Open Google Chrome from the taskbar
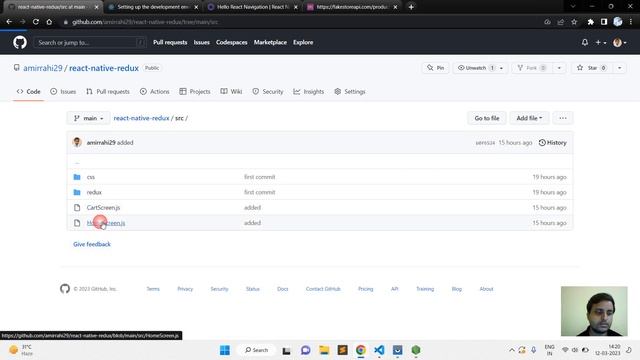Viewport: 640px width, 360px height. 360,350
